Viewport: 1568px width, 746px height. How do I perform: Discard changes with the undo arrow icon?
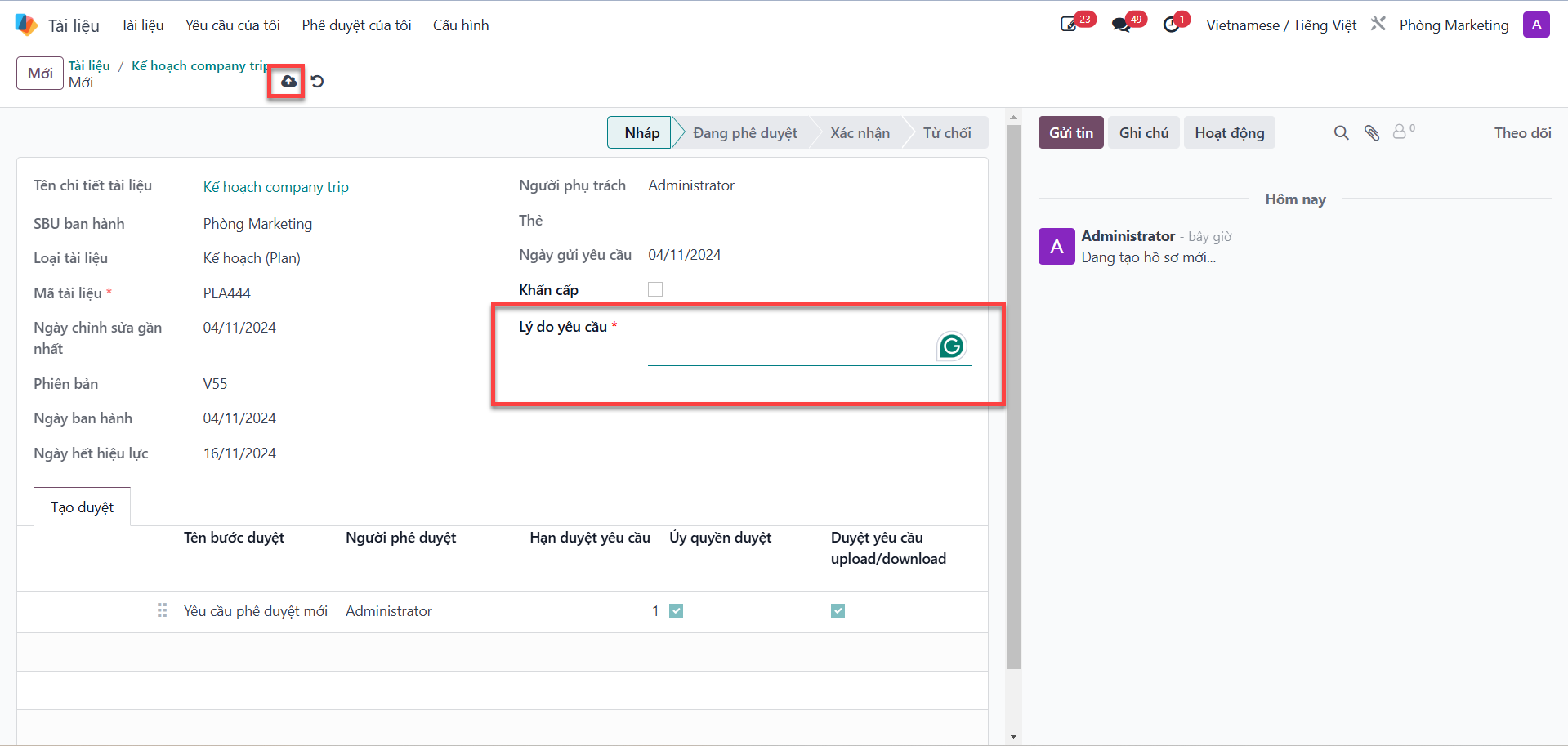click(318, 81)
